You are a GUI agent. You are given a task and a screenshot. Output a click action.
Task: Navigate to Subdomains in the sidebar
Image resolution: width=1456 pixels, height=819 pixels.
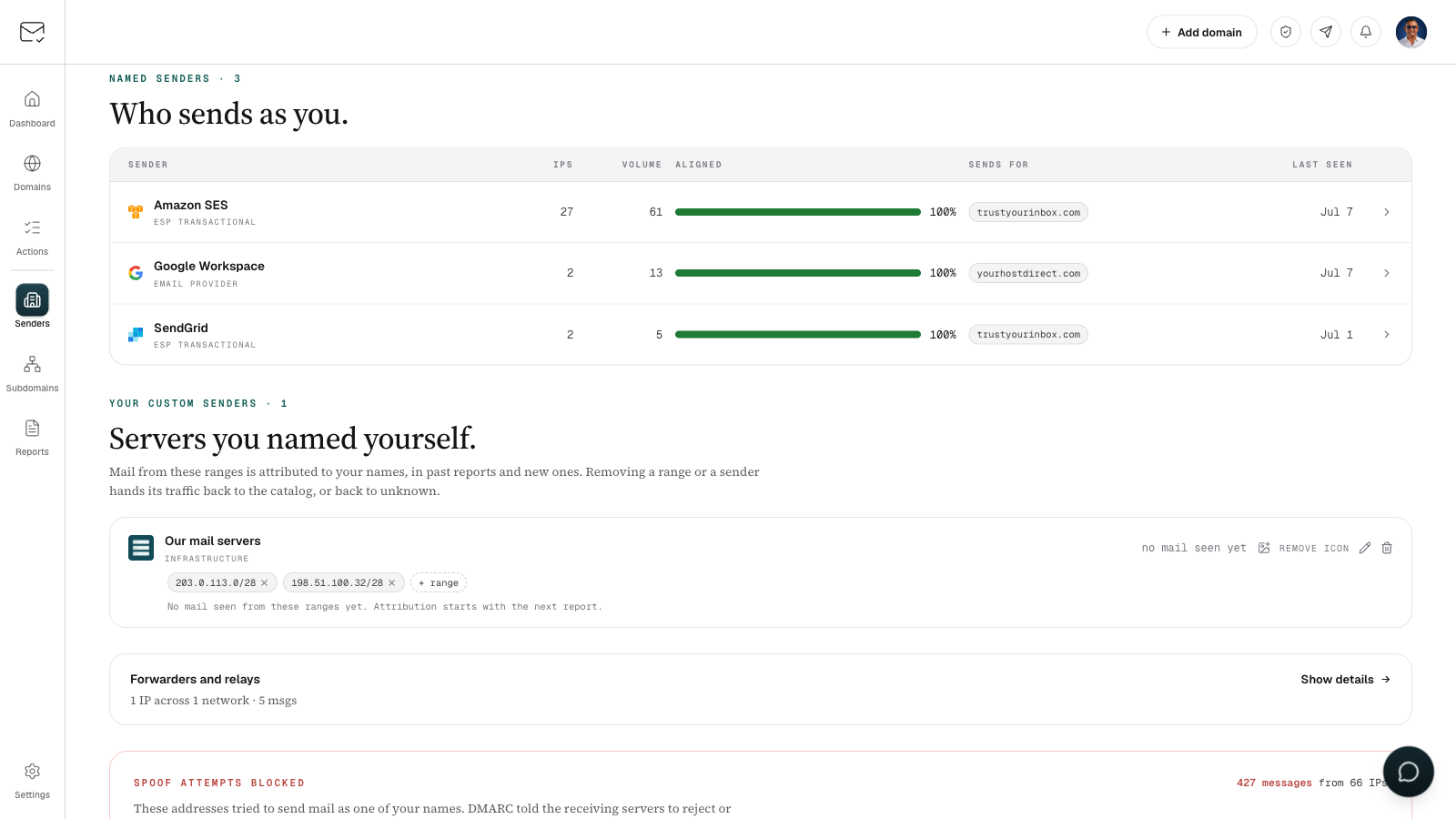32,374
